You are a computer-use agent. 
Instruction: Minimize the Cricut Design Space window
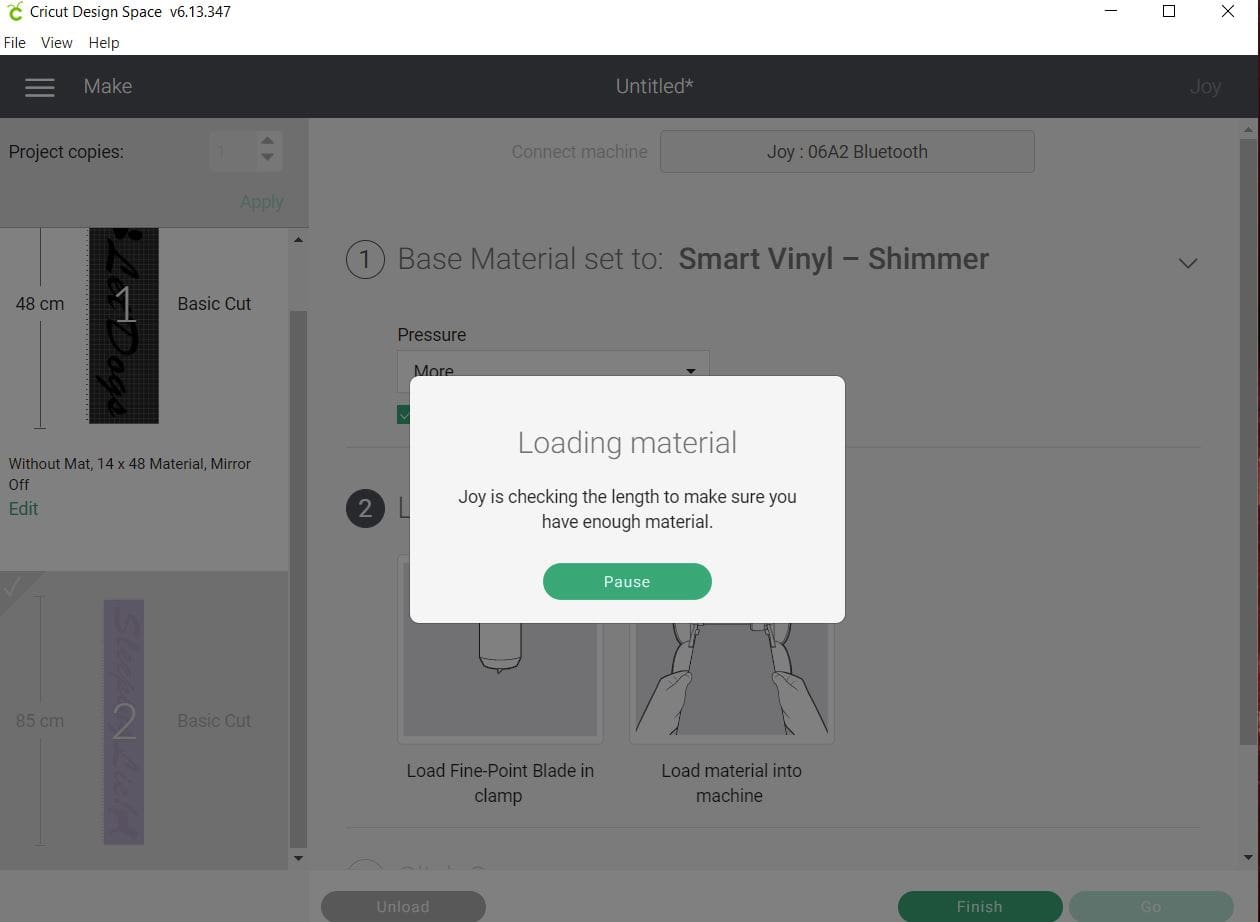click(1111, 12)
